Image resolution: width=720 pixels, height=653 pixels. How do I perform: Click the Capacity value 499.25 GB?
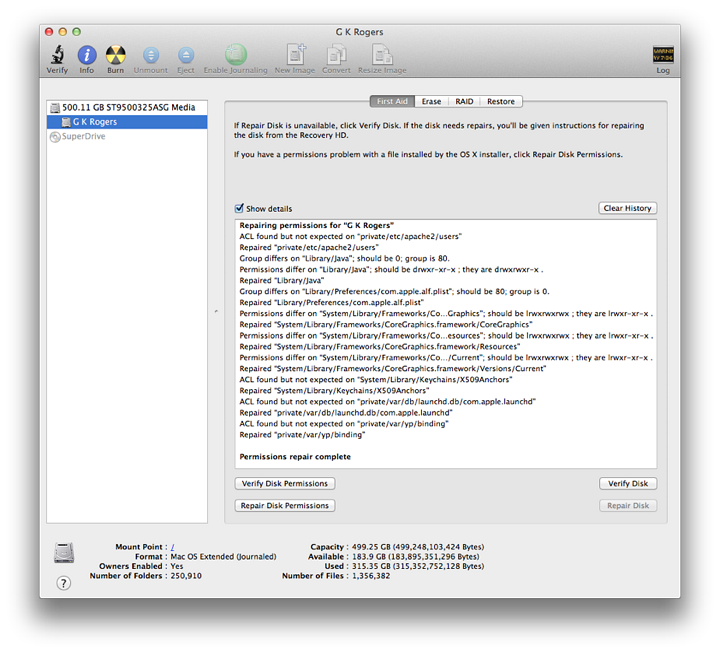(x=418, y=547)
